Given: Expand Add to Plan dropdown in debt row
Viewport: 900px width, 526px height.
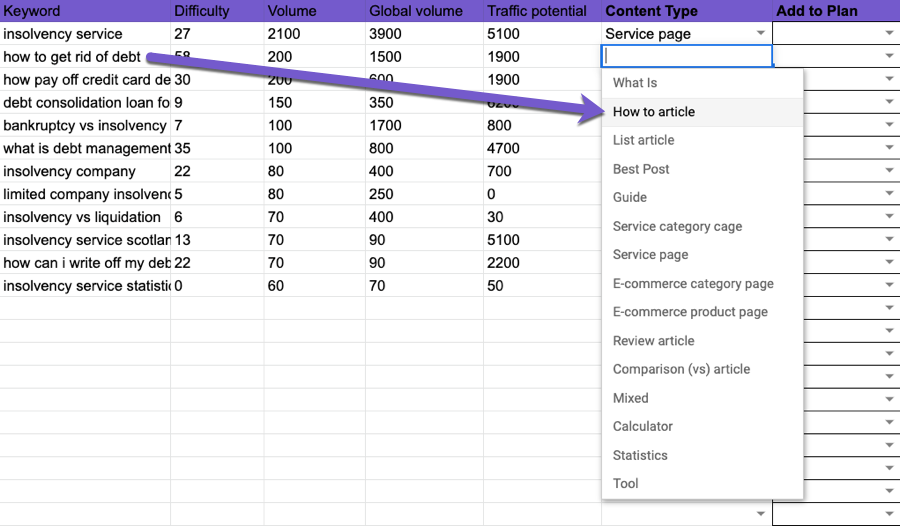Looking at the screenshot, I should tap(889, 57).
